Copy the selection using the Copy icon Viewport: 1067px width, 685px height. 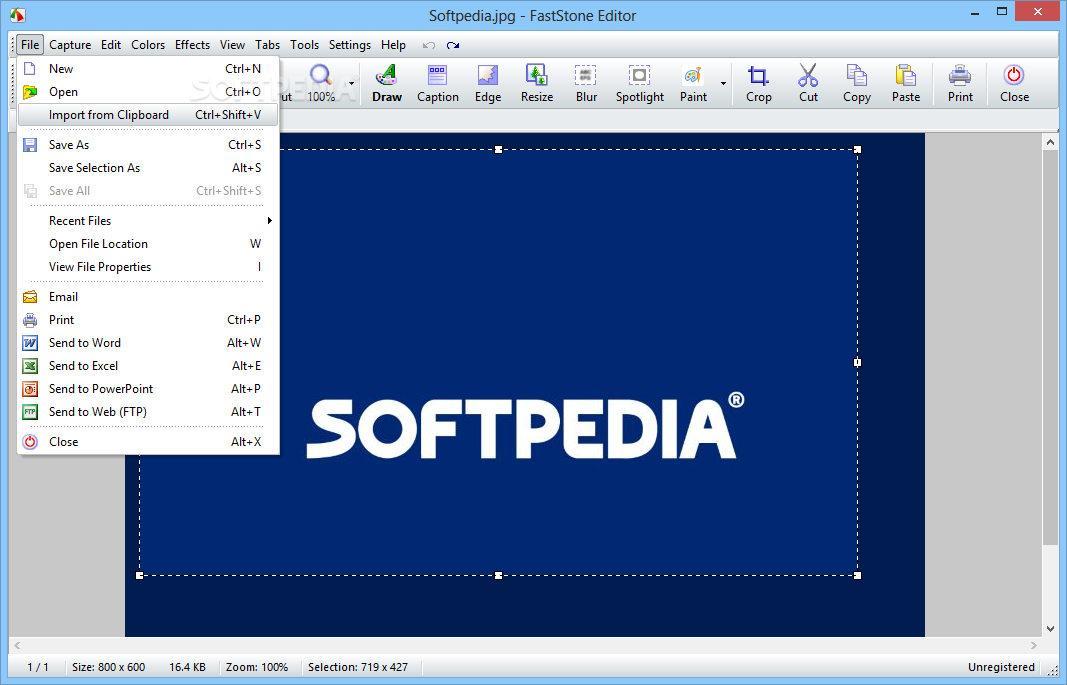pyautogui.click(x=857, y=84)
